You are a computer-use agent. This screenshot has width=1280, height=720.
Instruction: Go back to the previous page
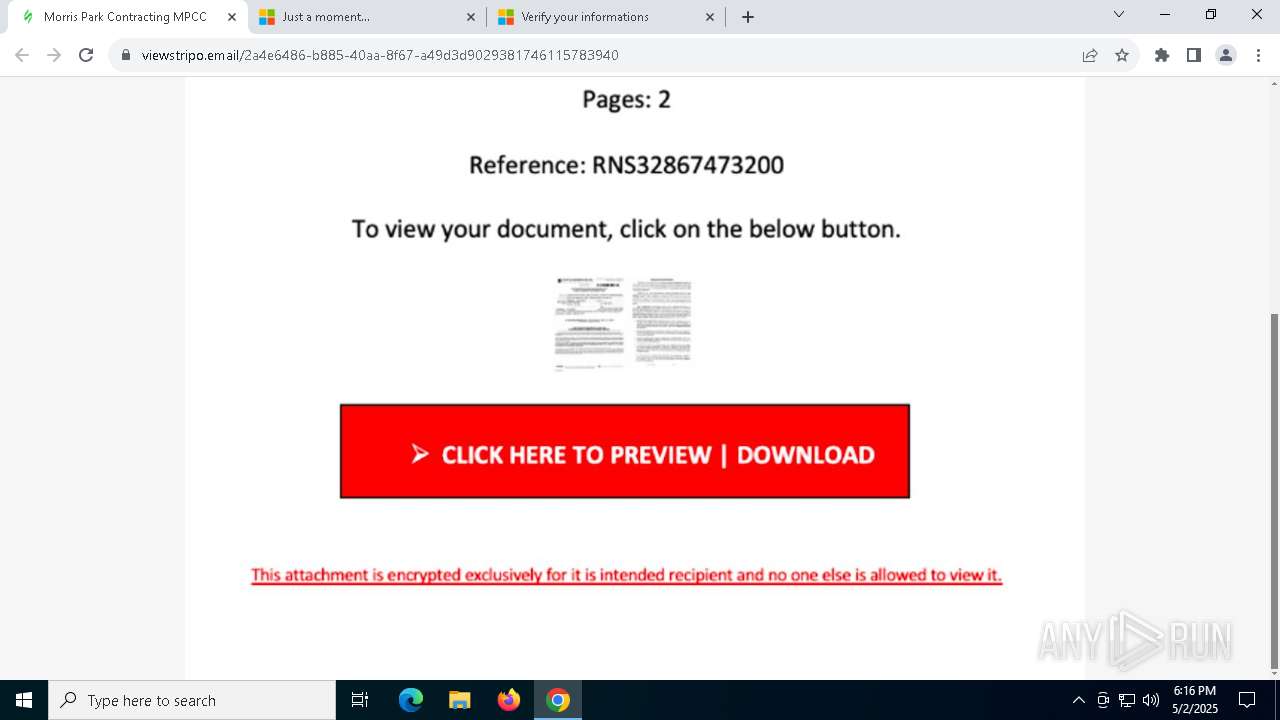(22, 55)
